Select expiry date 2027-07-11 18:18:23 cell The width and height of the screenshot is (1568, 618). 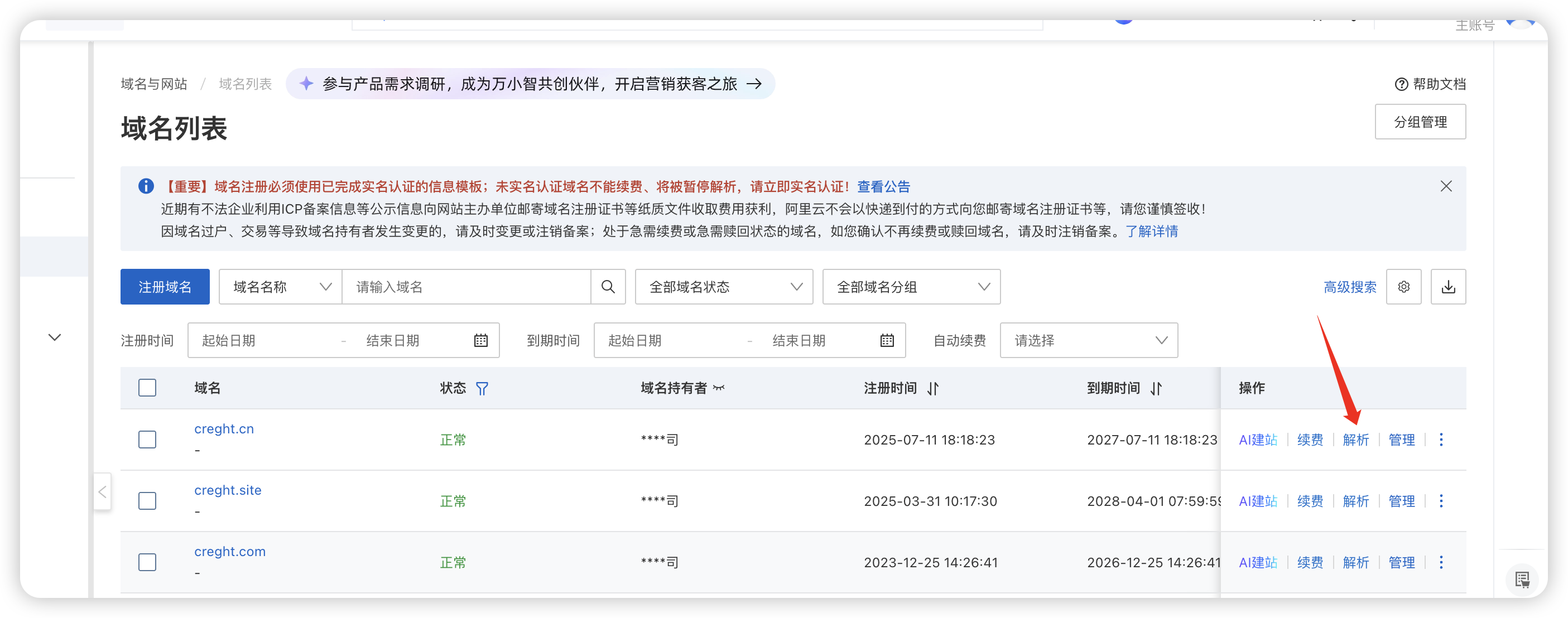pyautogui.click(x=1152, y=439)
